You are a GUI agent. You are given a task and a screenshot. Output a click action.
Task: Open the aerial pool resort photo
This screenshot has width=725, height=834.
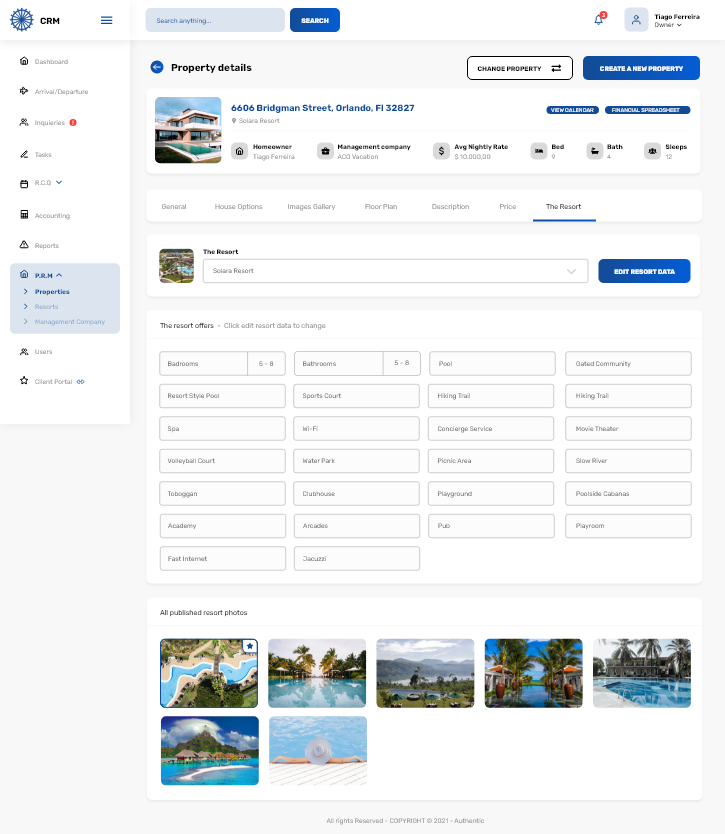[209, 673]
